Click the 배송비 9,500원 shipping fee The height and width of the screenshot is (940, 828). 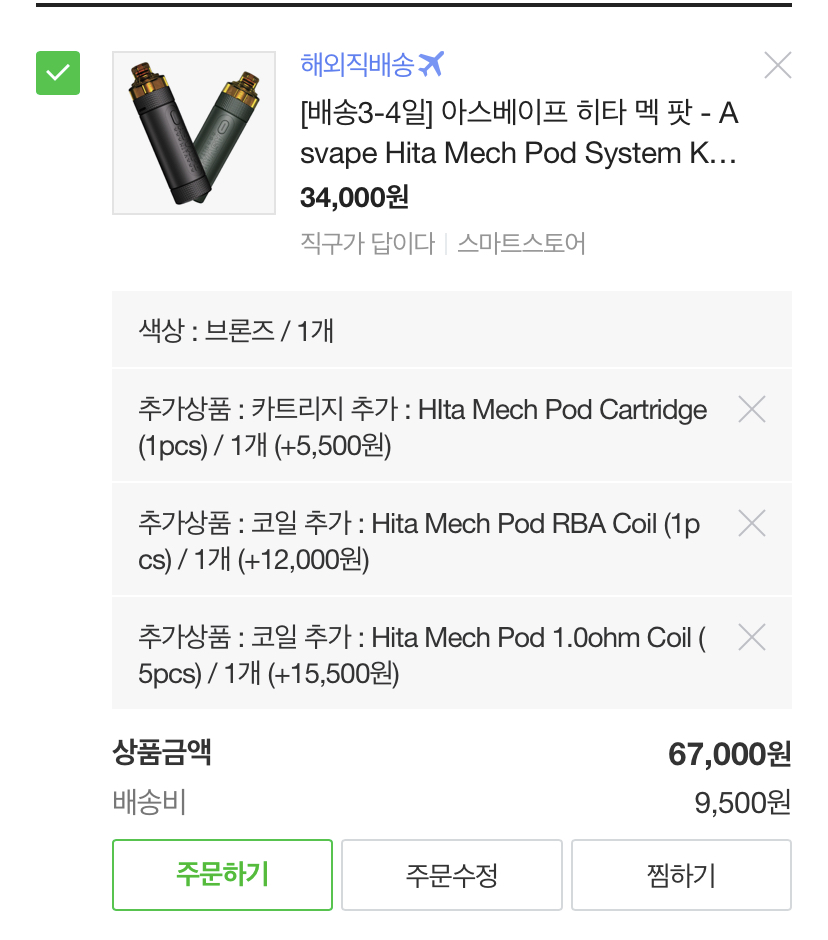[743, 803]
